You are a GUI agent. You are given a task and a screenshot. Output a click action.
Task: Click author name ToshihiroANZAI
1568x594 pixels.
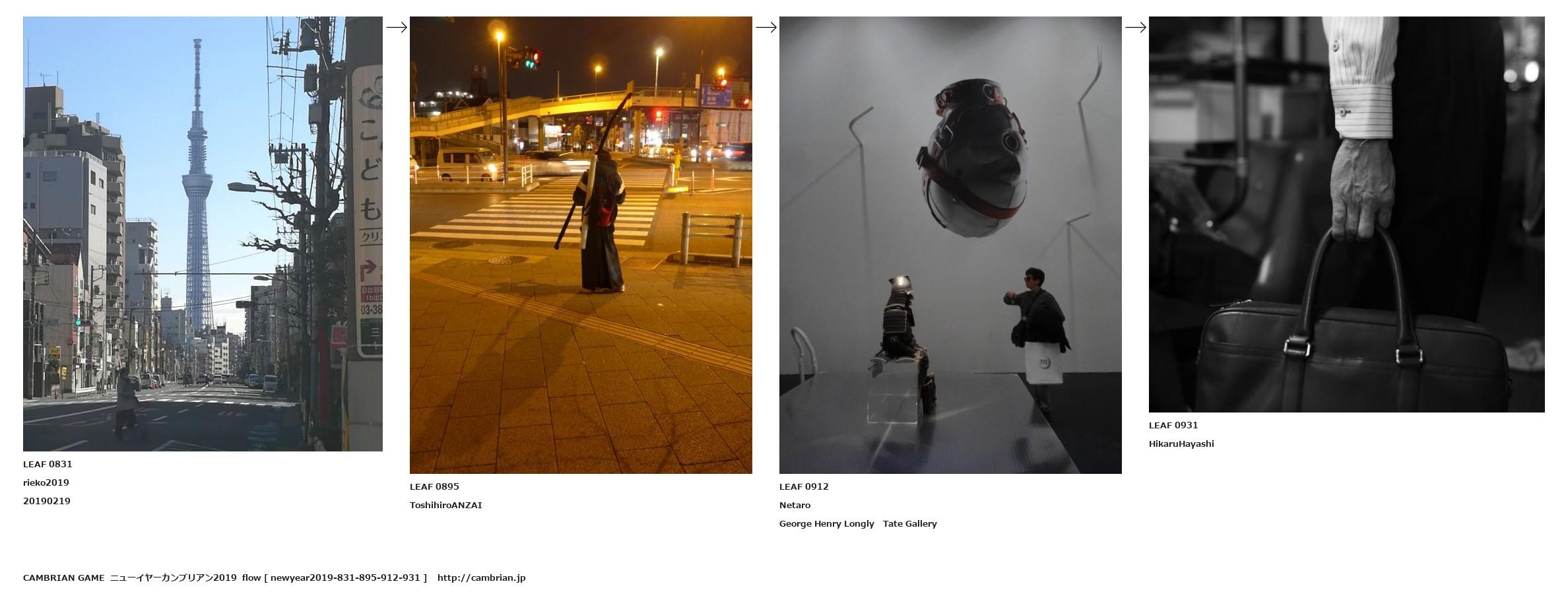tap(445, 505)
